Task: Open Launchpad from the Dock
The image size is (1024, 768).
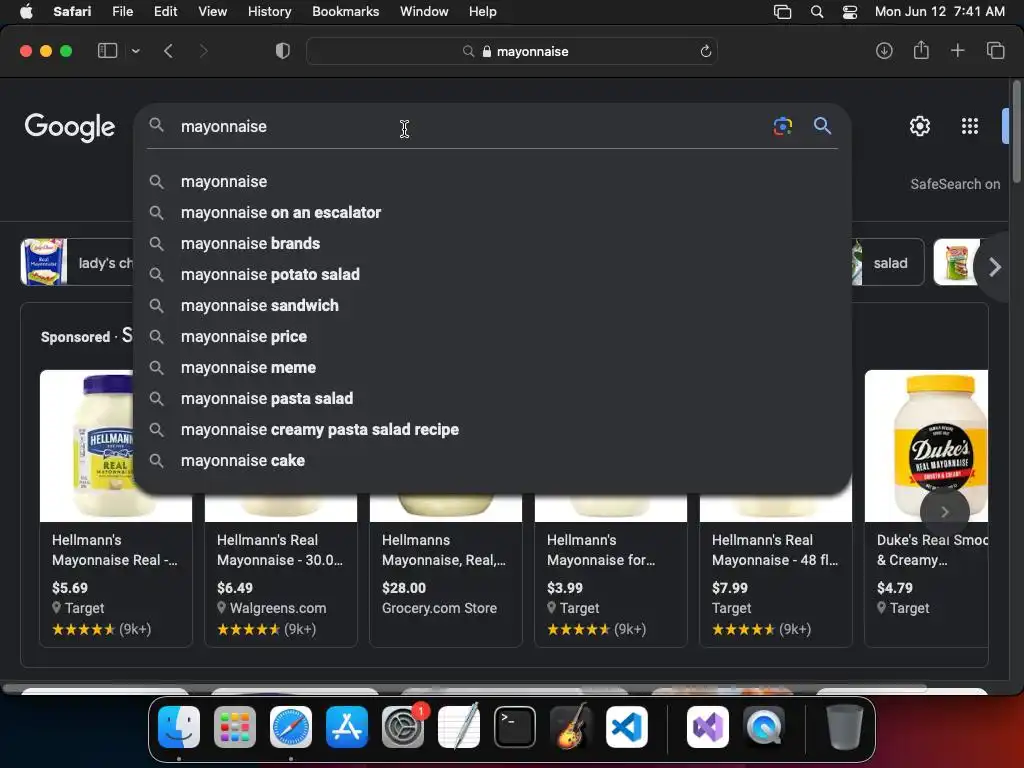Action: (x=235, y=727)
